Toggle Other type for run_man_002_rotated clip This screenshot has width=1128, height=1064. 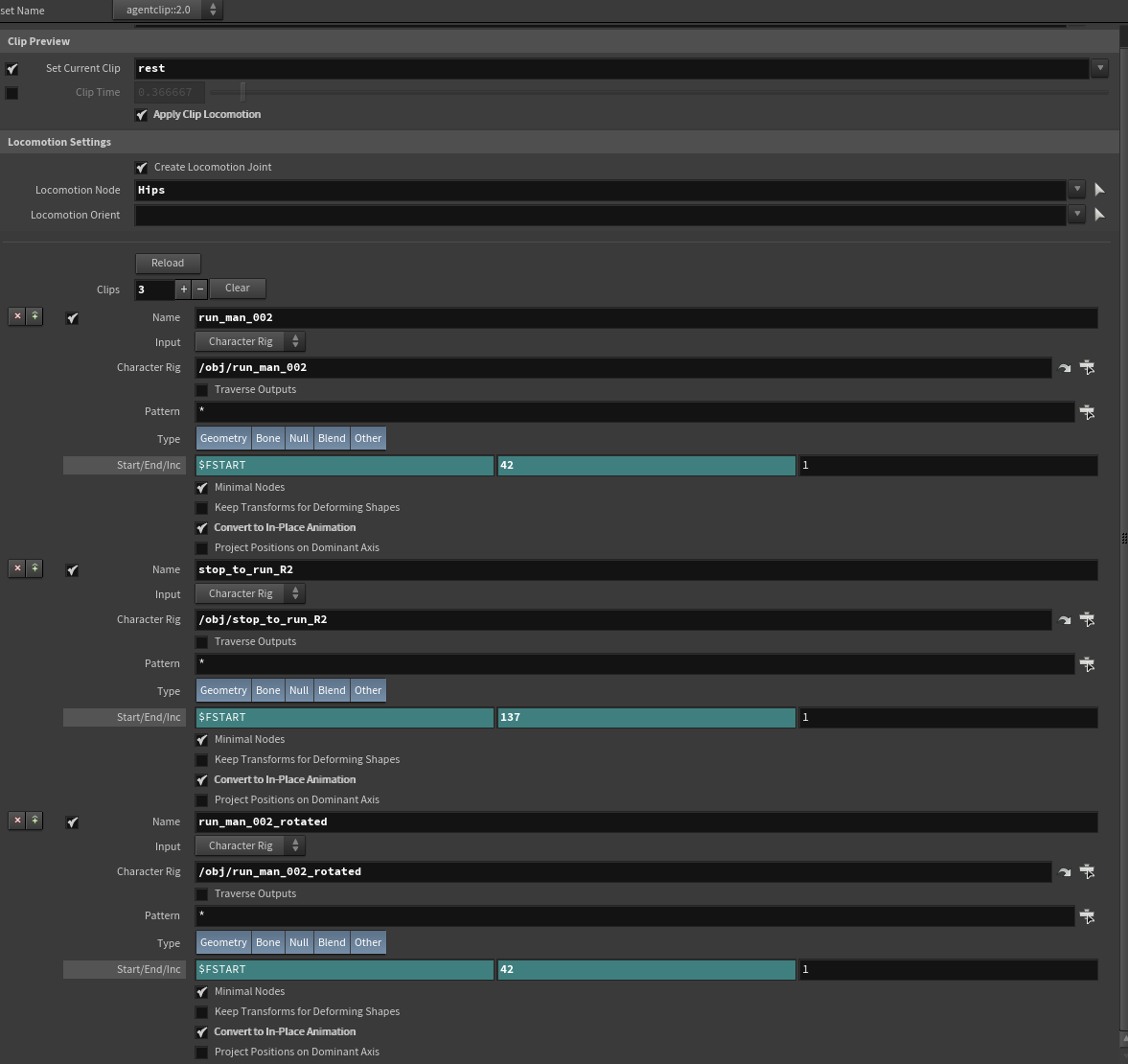pyautogui.click(x=368, y=942)
